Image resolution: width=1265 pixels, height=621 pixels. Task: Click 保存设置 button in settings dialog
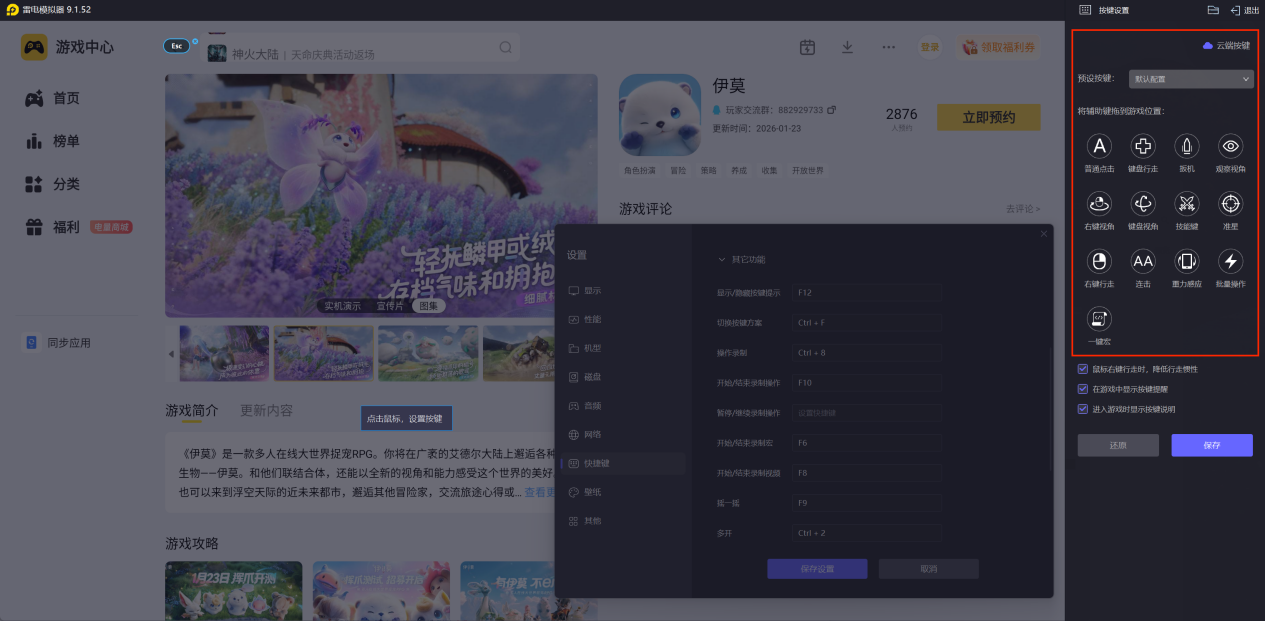point(817,569)
